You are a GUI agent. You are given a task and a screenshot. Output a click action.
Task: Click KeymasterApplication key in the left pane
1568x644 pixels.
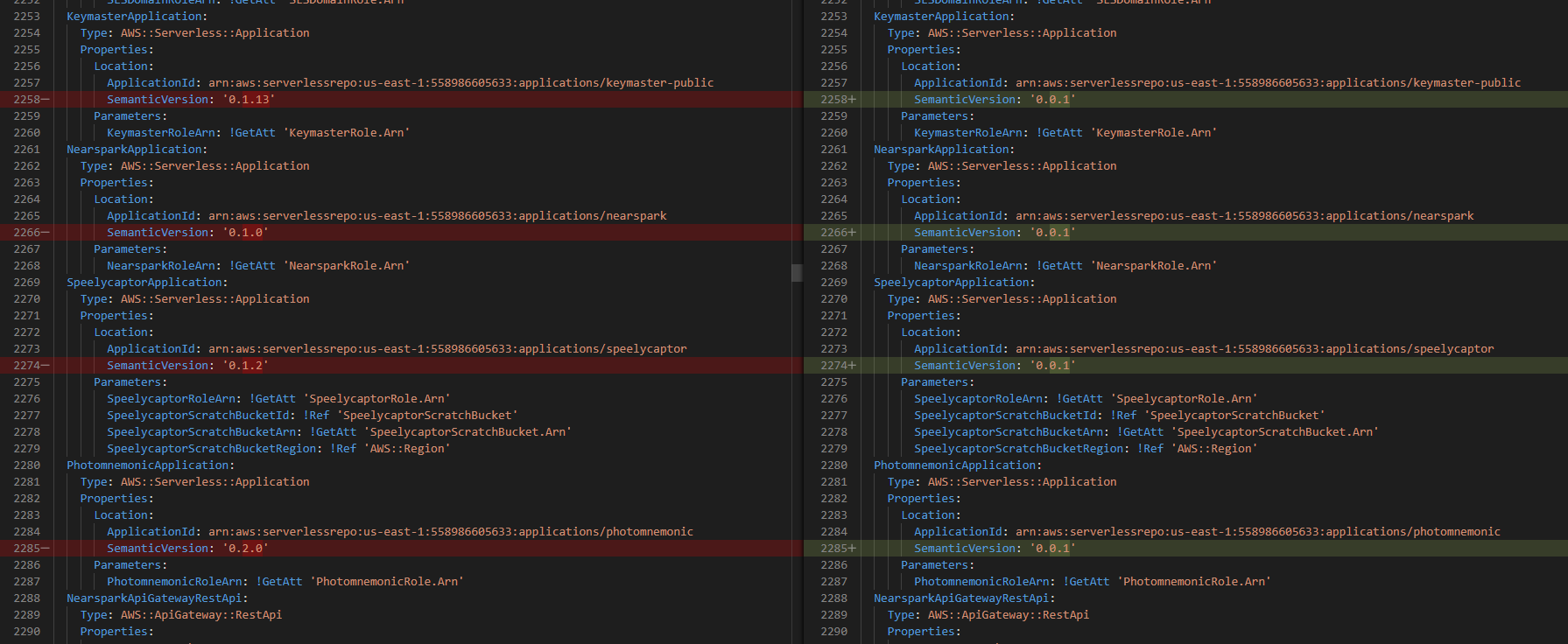pos(134,17)
